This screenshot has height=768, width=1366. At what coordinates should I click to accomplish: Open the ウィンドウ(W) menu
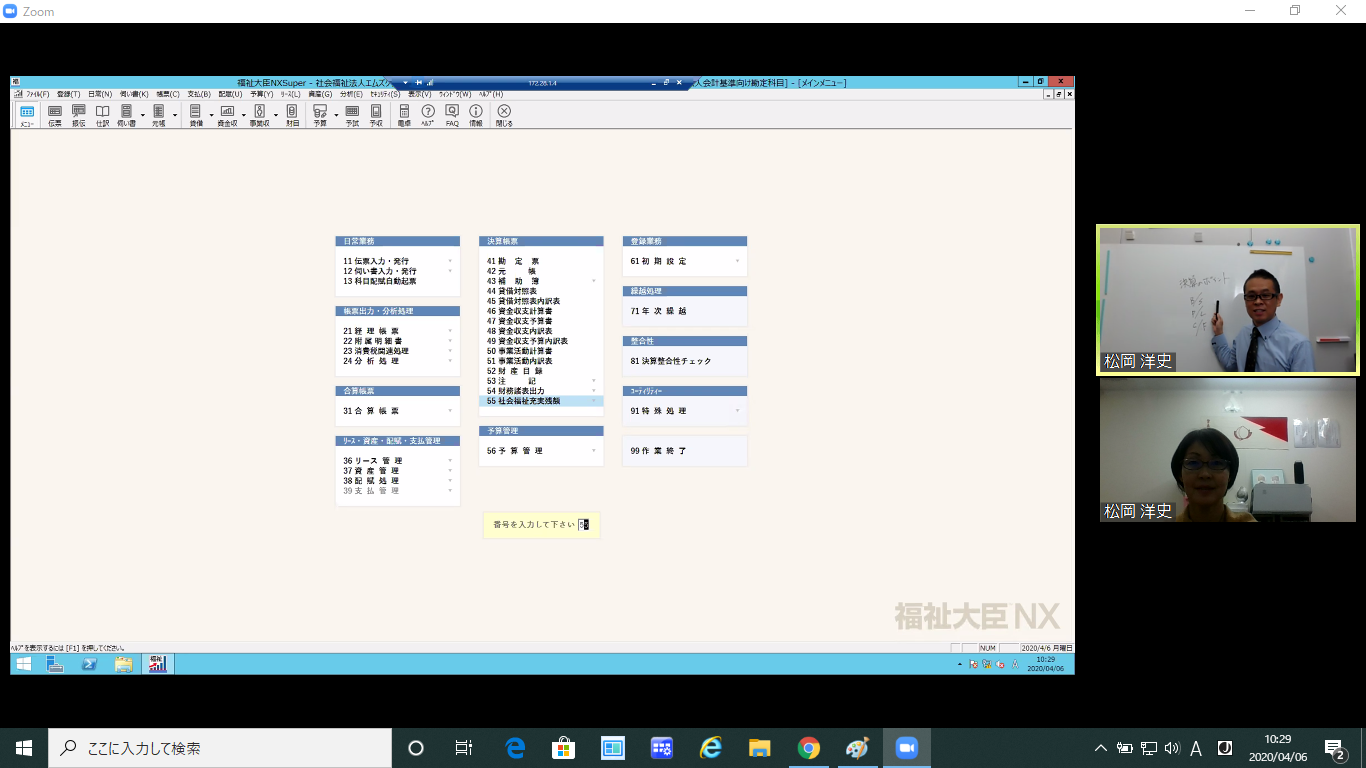pyautogui.click(x=455, y=94)
